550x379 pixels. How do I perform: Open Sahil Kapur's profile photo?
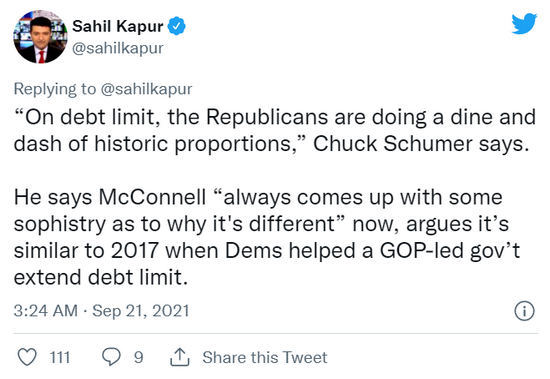point(40,37)
